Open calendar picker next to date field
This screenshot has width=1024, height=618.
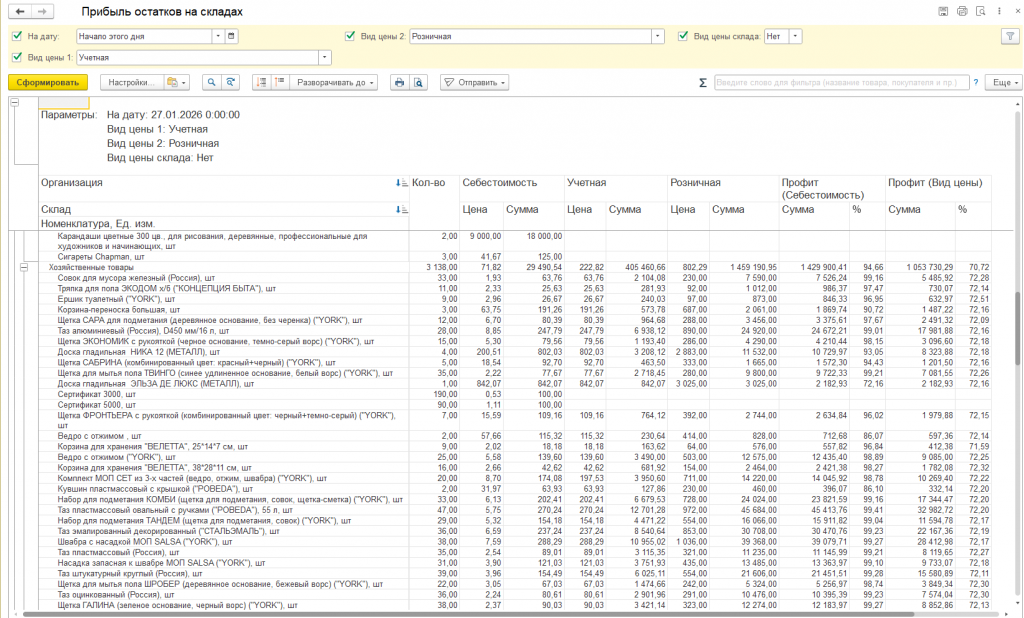pyautogui.click(x=232, y=36)
